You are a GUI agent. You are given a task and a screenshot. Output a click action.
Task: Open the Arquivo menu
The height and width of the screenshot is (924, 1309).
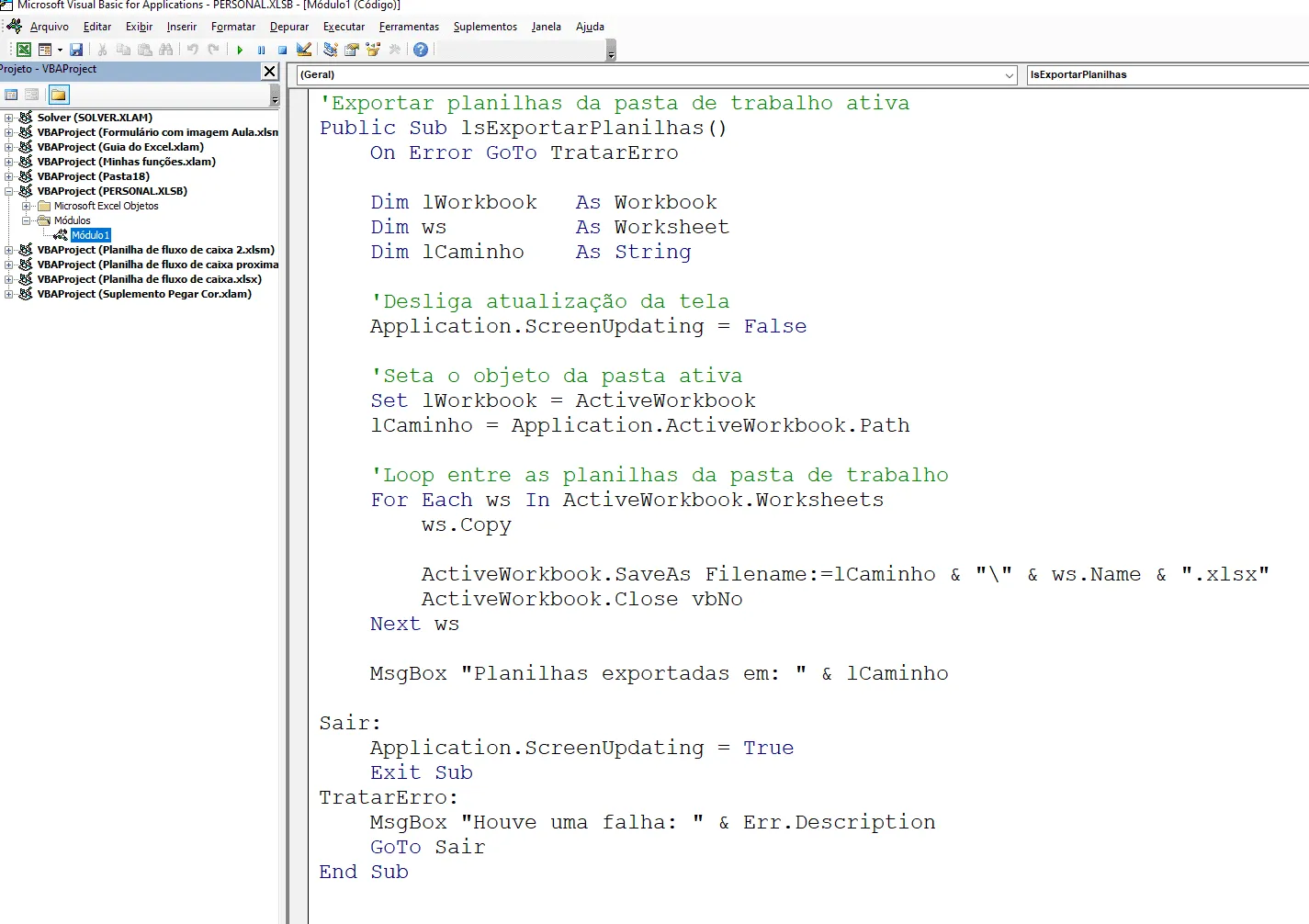(50, 27)
